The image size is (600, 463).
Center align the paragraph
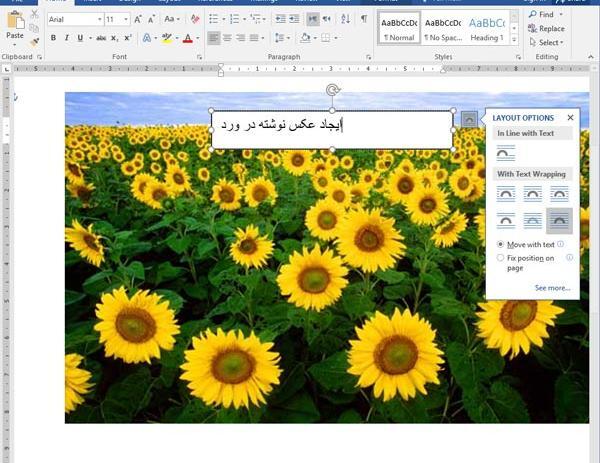227,38
